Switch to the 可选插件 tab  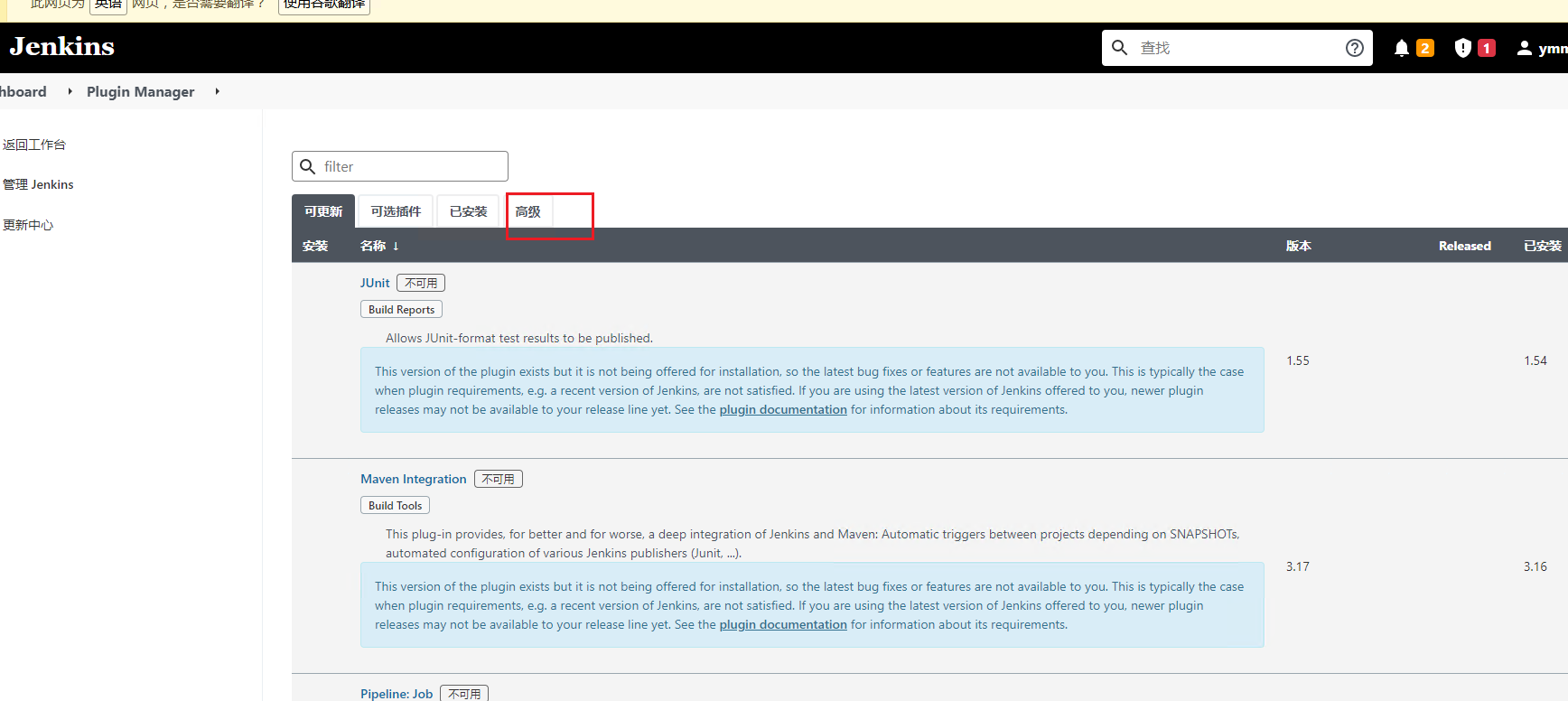click(396, 211)
